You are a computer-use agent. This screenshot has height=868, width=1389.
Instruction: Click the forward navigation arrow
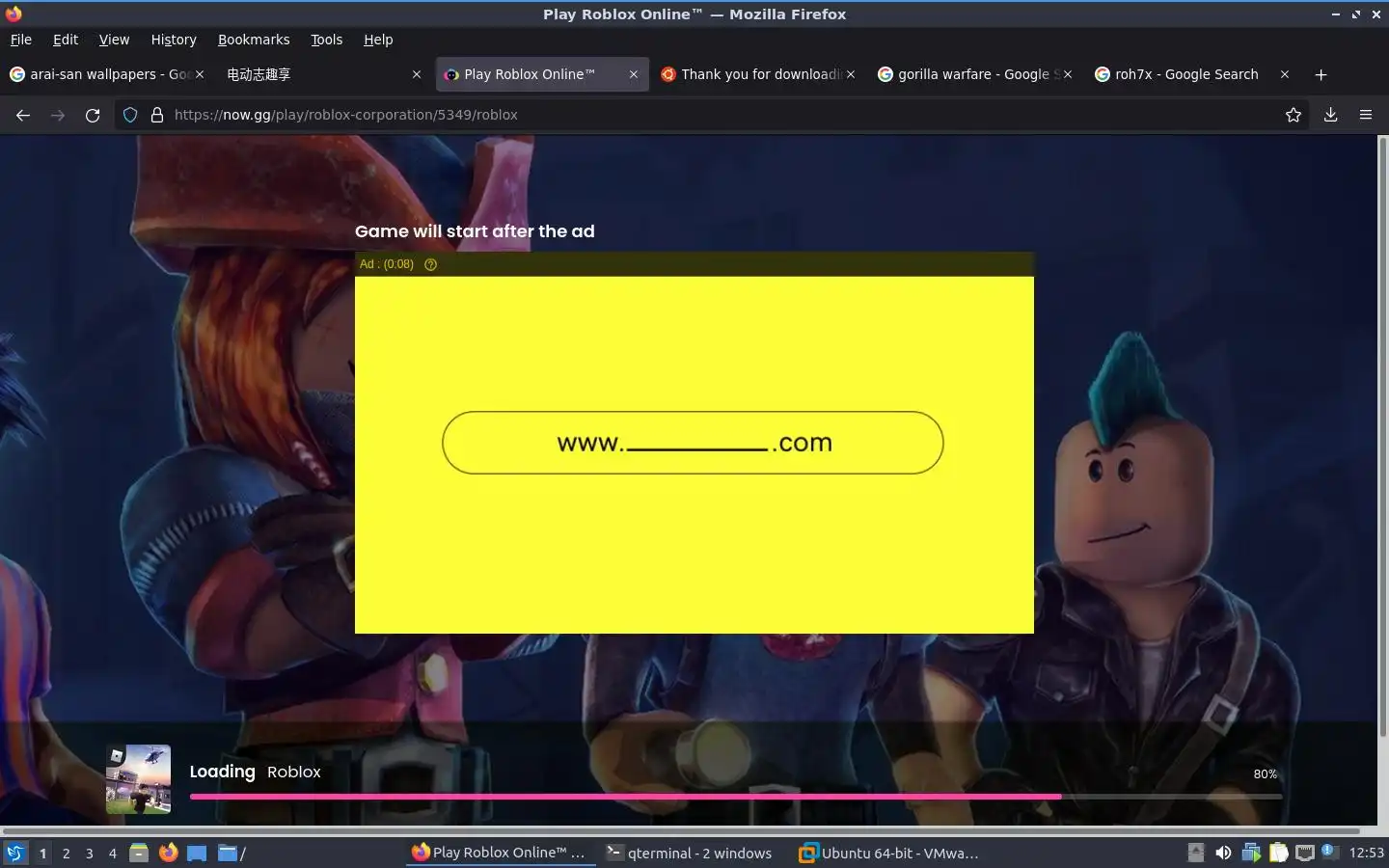(x=58, y=115)
